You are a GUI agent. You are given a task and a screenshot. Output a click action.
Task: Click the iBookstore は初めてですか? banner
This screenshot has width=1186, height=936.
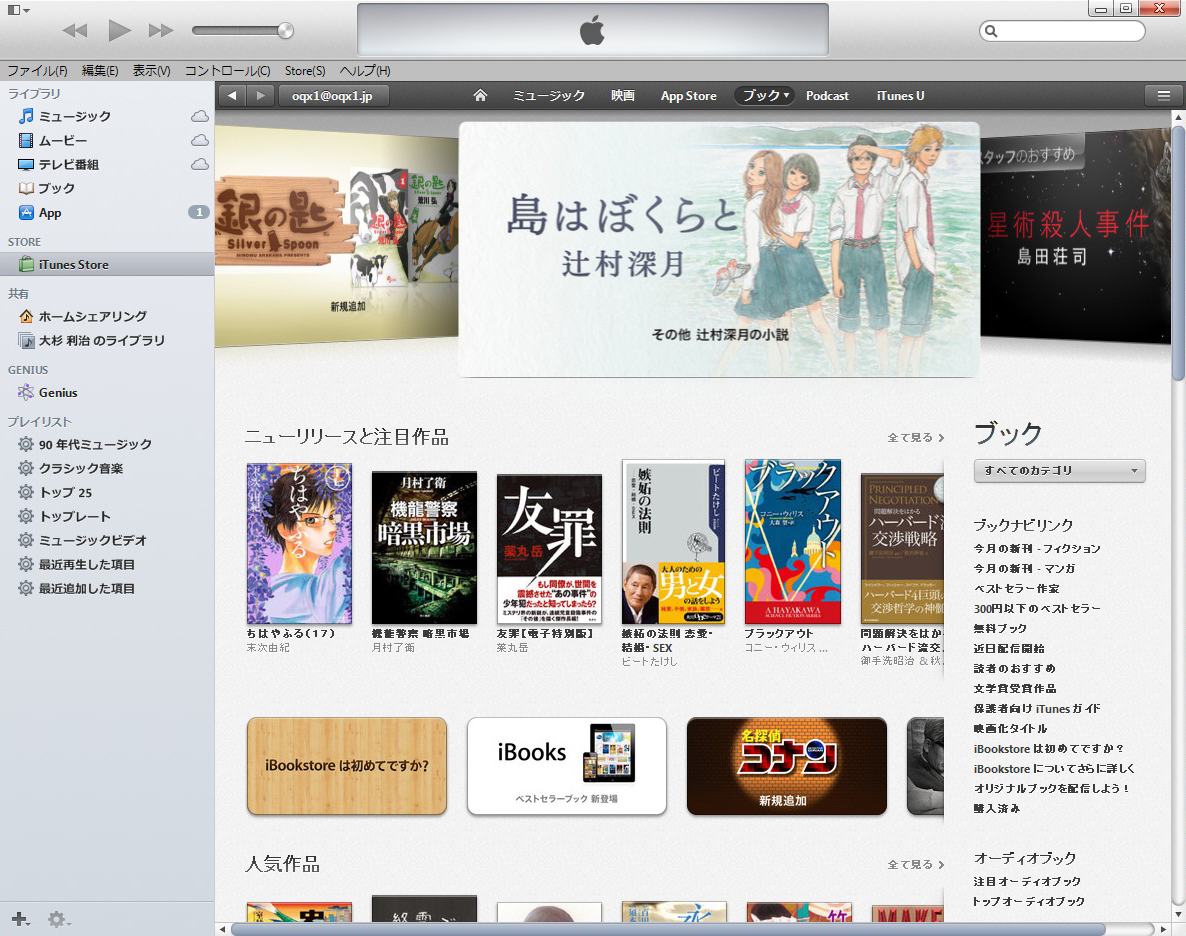[346, 766]
